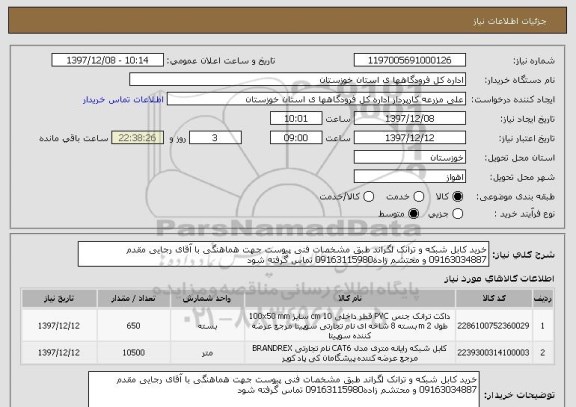Screen dimensions: 576x407
Task: Click need date 1397/12/12 in row 1
Action: coord(59,326)
